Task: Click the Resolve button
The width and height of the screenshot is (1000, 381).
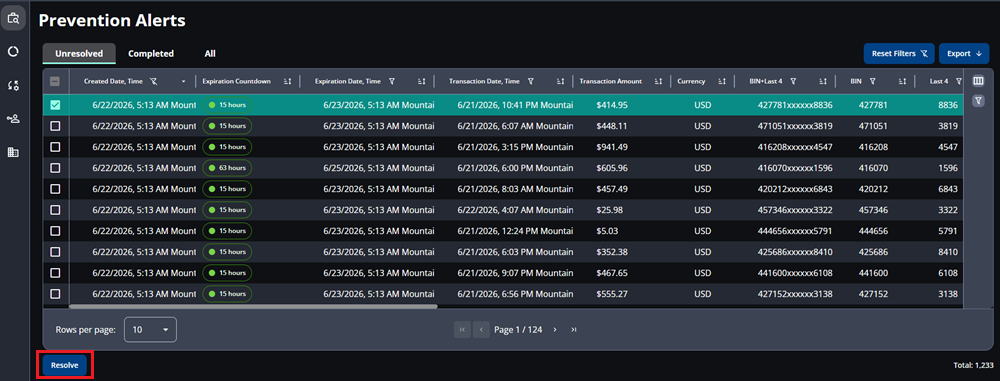Action: coord(64,366)
